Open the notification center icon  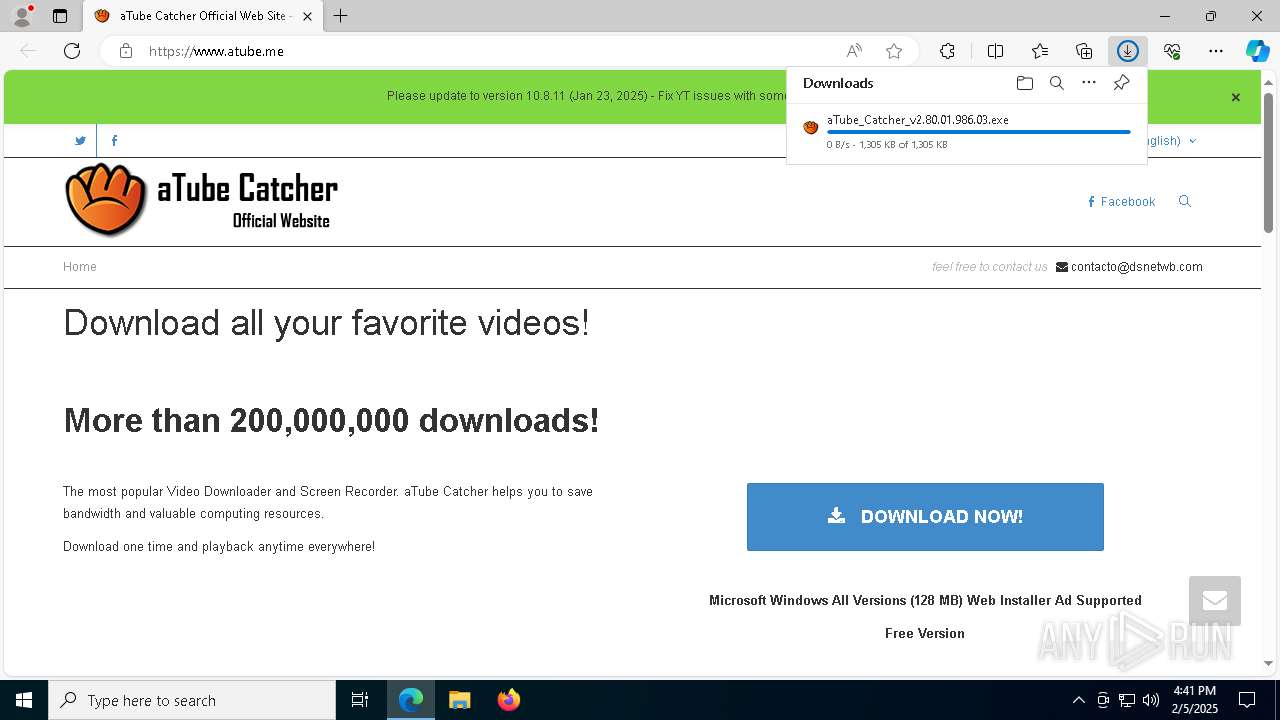[1248, 700]
